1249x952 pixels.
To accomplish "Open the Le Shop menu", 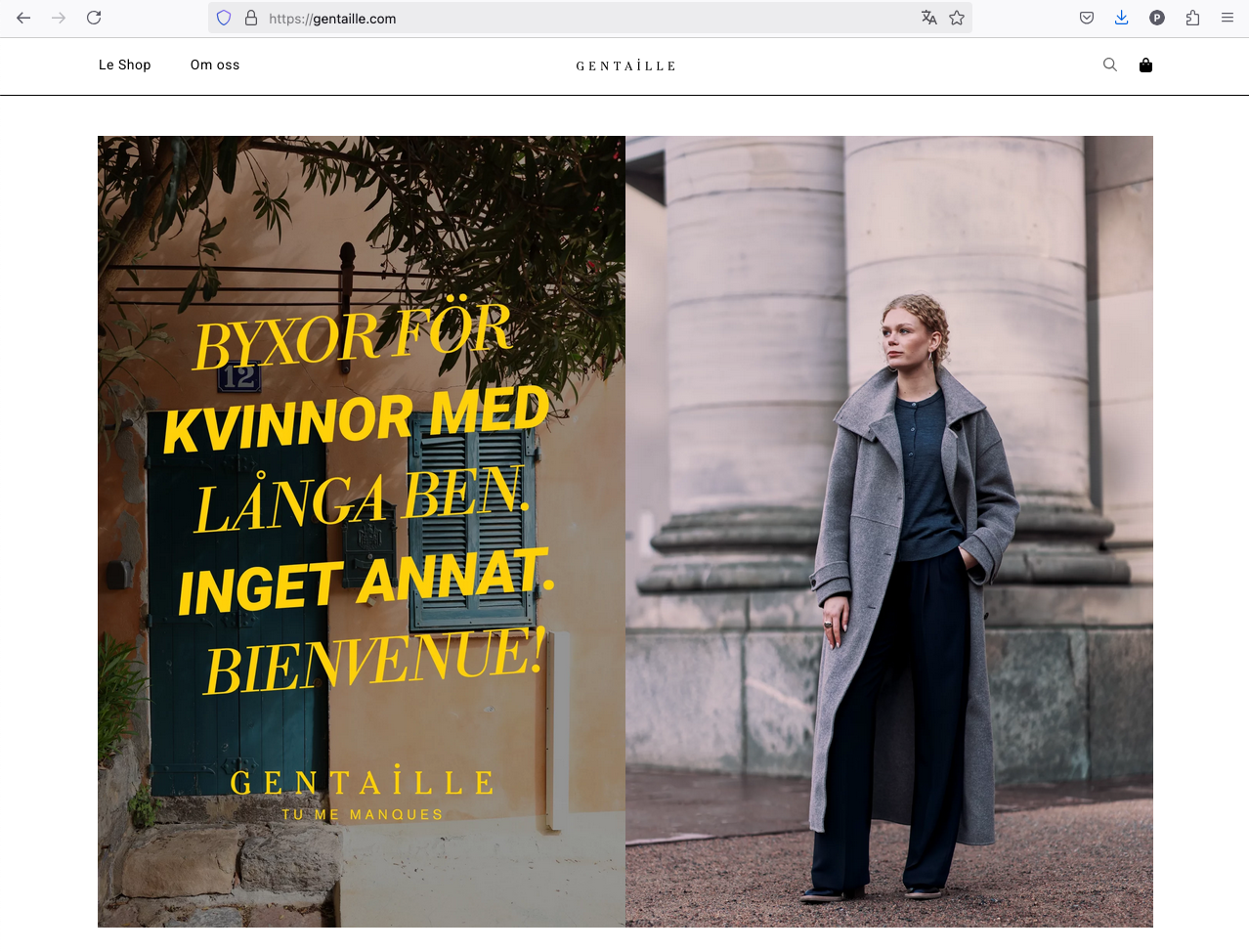I will pyautogui.click(x=125, y=65).
